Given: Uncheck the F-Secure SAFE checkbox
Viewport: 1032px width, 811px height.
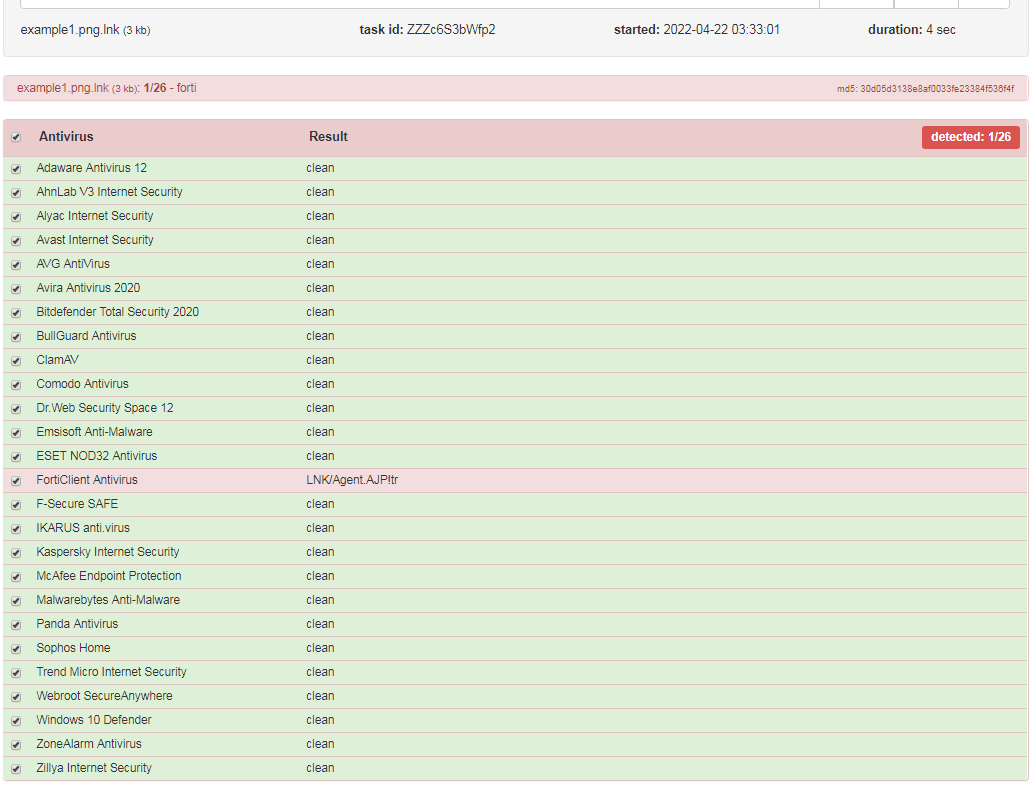Looking at the screenshot, I should pos(16,505).
